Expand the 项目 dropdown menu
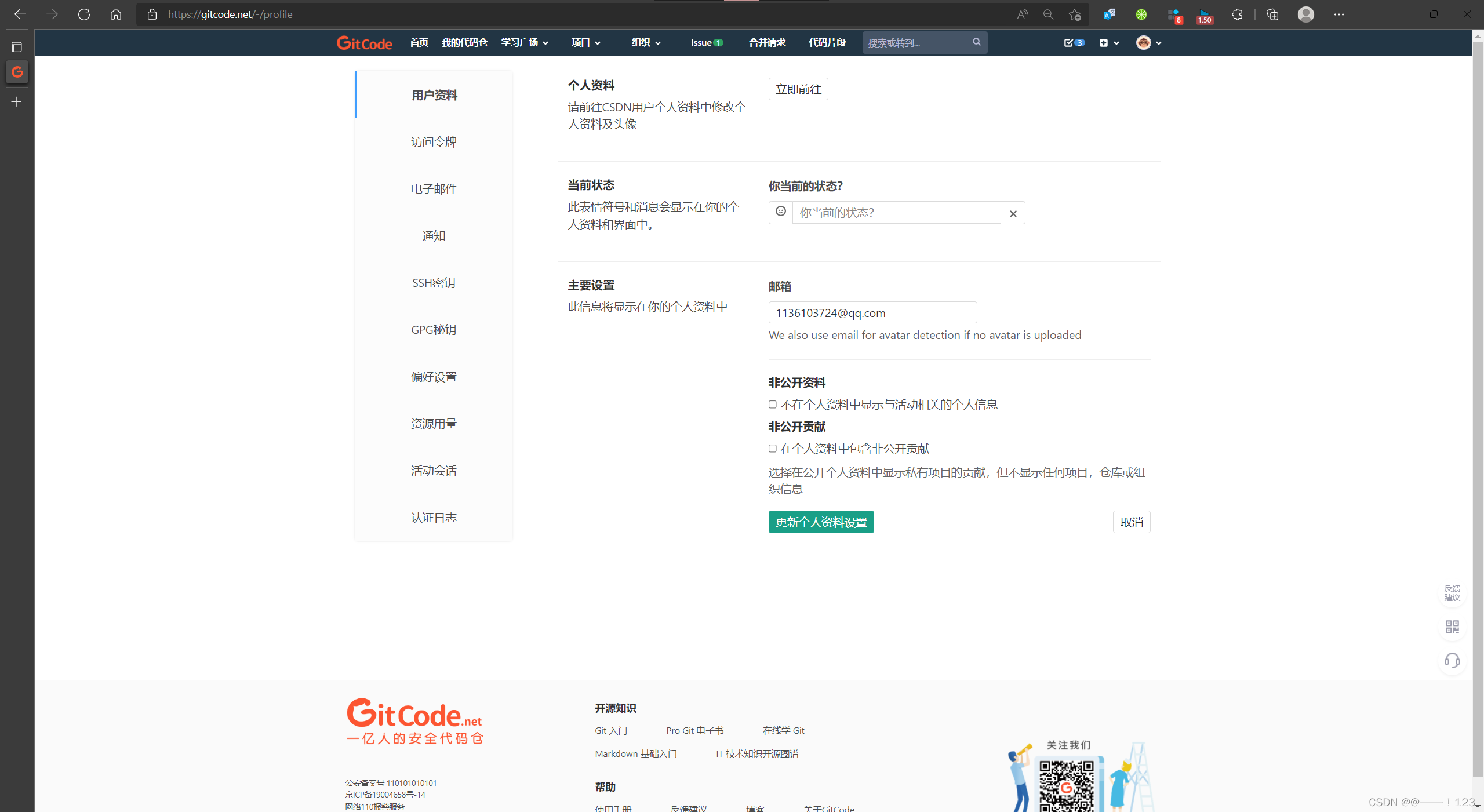The image size is (1484, 812). [585, 42]
